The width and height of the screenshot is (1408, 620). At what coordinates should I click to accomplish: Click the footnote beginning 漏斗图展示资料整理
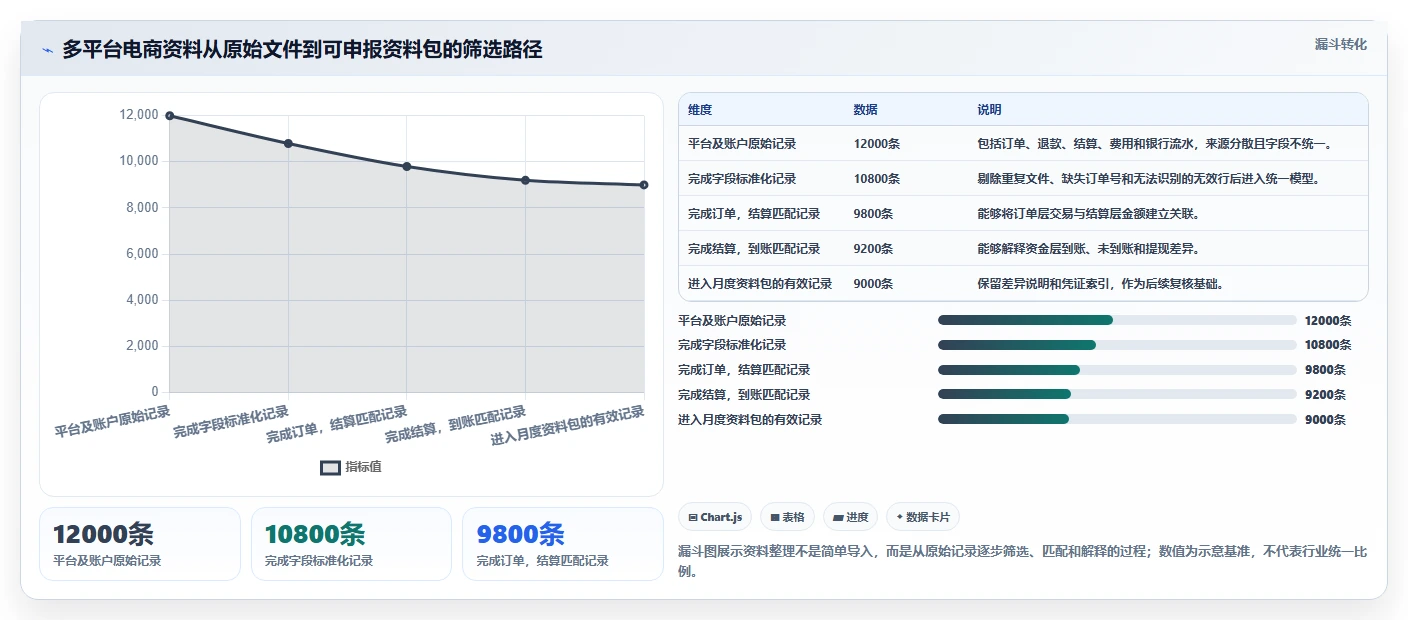1023,562
